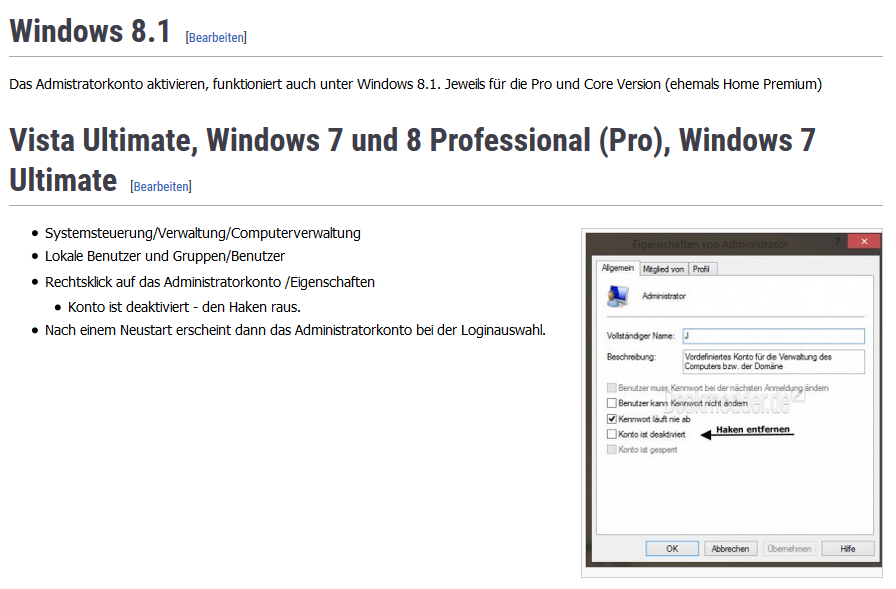Click 'Lokale Benutzer und Gruppen/Benutzer' list item
The width and height of the screenshot is (896, 589).
[165, 256]
